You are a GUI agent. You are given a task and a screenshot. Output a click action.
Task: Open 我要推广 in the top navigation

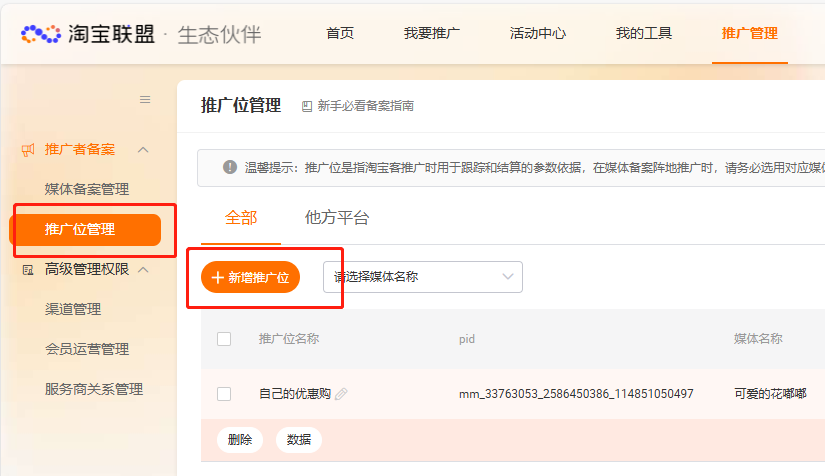(x=432, y=34)
